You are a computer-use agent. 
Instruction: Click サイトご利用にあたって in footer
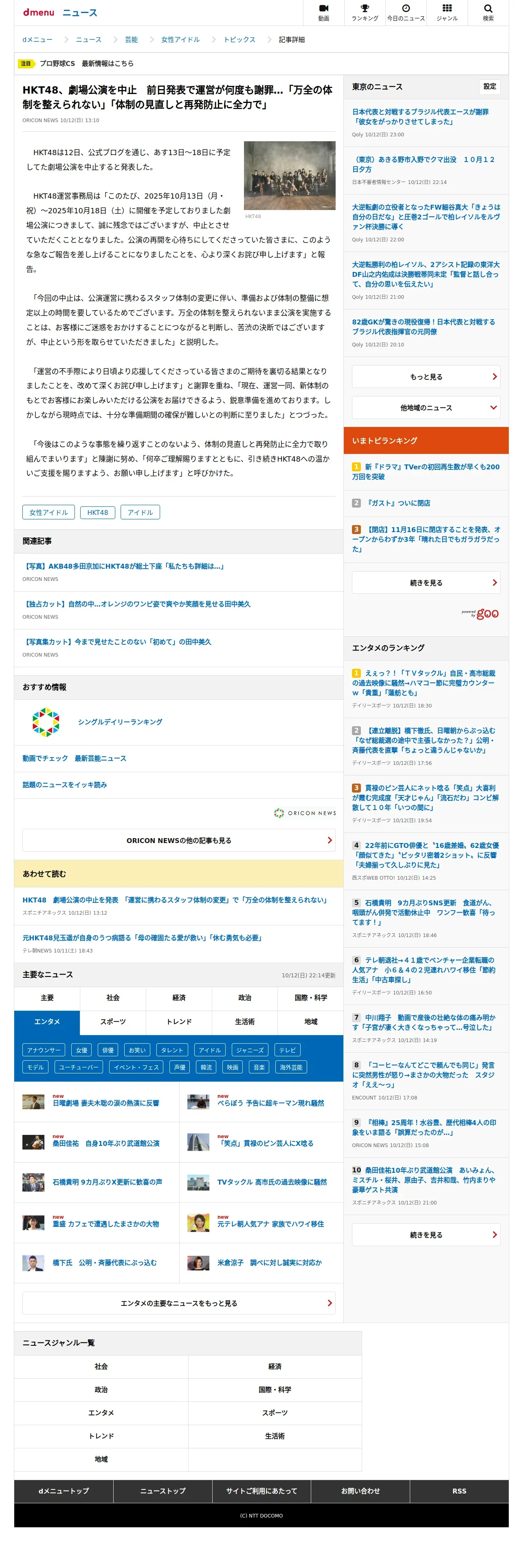[262, 1491]
